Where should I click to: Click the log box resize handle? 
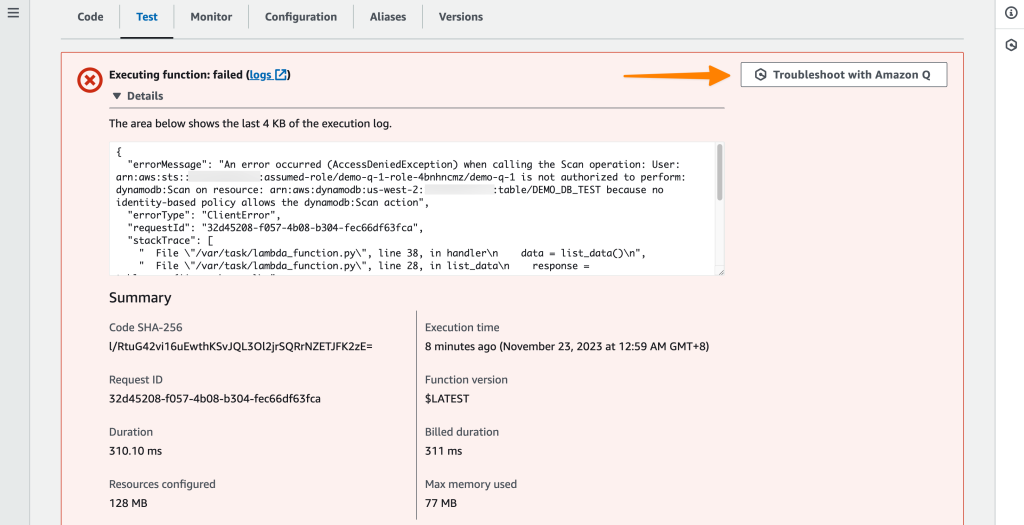(x=720, y=272)
